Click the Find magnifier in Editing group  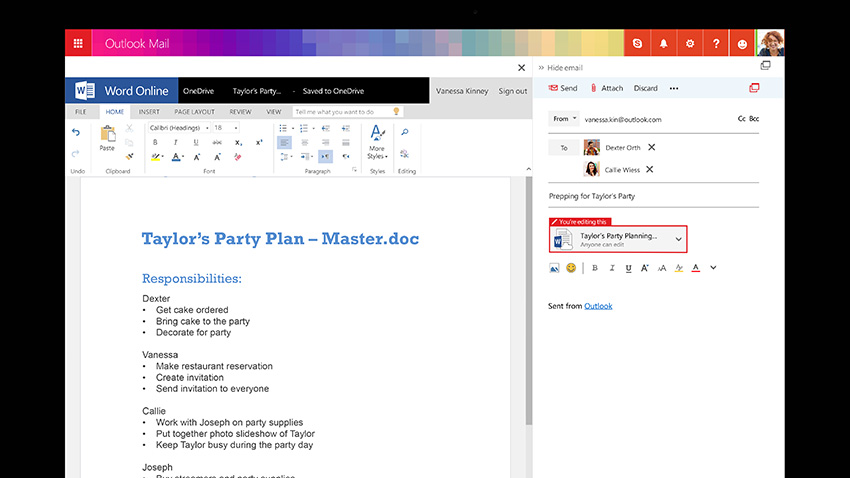(405, 132)
